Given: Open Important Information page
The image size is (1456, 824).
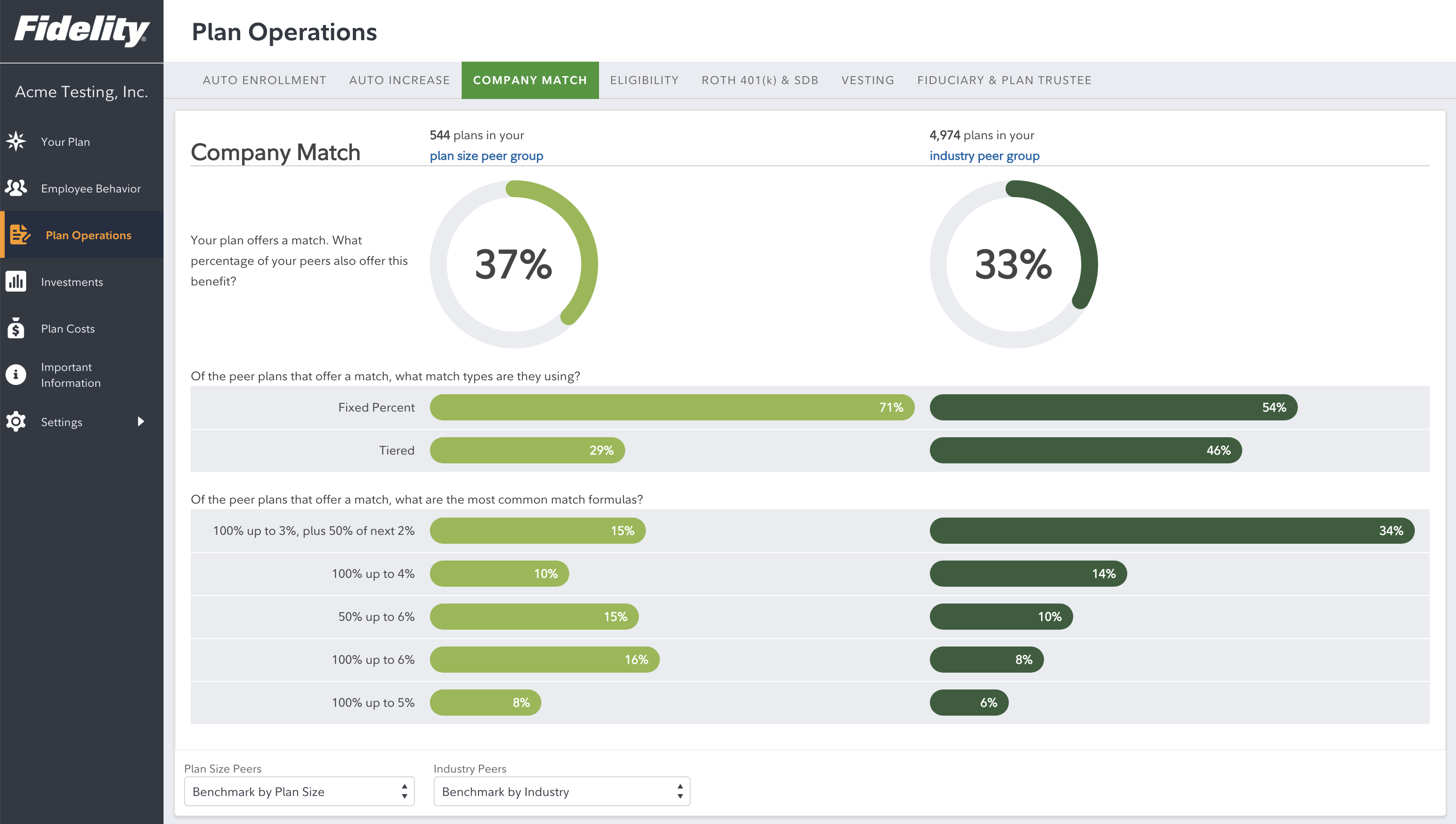Looking at the screenshot, I should 81,375.
